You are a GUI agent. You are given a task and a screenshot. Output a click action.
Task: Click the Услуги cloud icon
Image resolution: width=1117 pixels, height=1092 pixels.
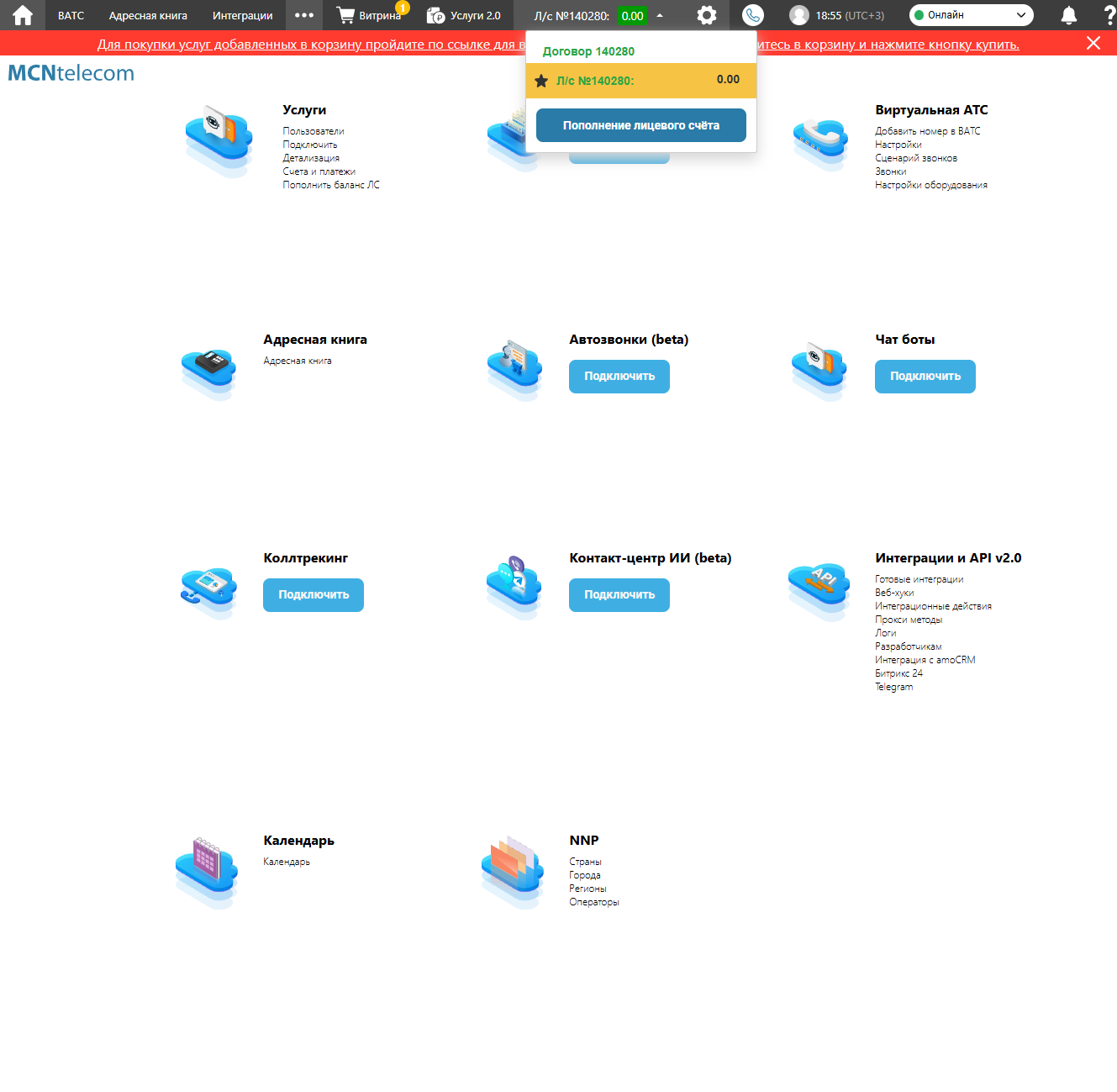pos(219,140)
